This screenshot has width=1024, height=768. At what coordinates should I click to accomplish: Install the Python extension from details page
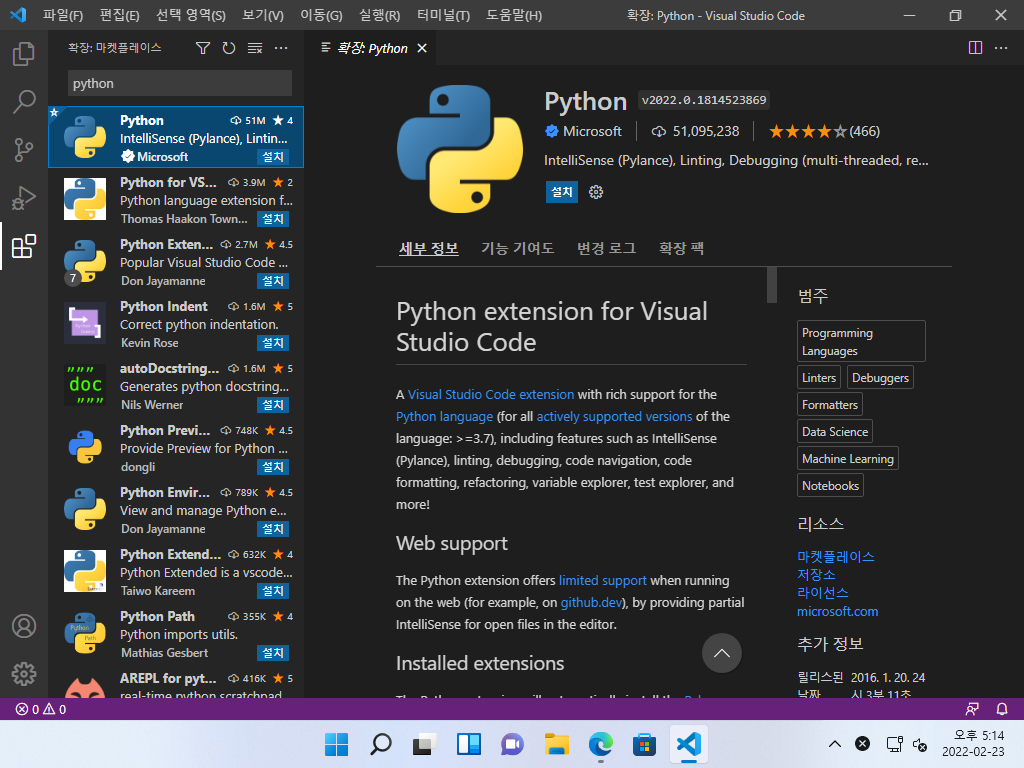tap(562, 192)
